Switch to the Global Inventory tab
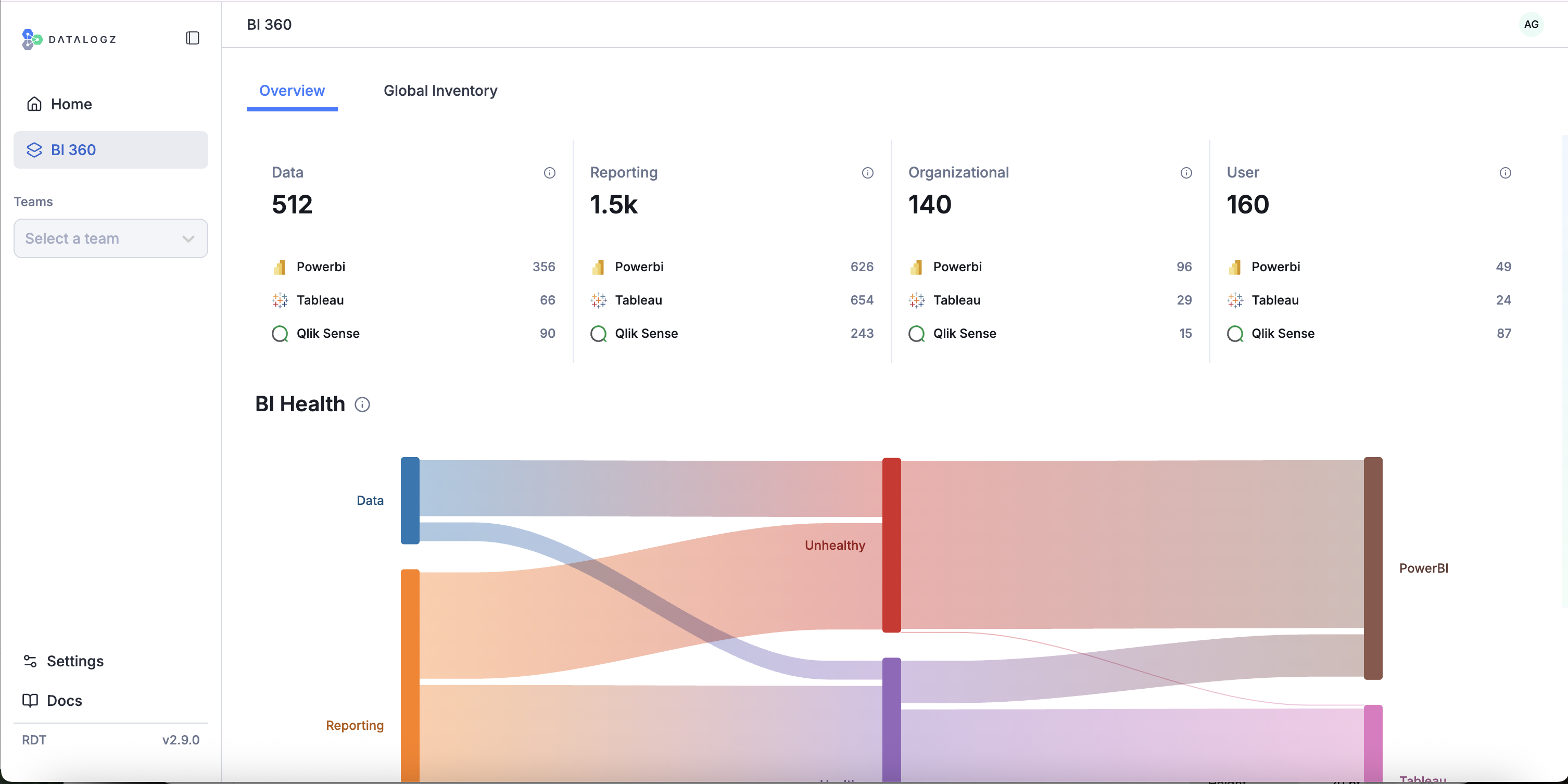This screenshot has width=1568, height=784. coord(440,91)
